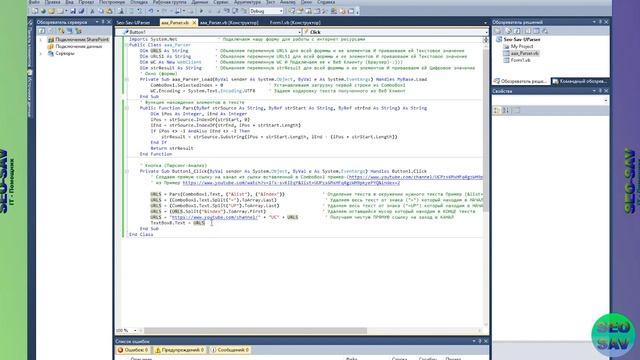Select Form1.vb in Solution Explorer
Image resolution: width=640 pixels, height=360 pixels.
point(520,60)
